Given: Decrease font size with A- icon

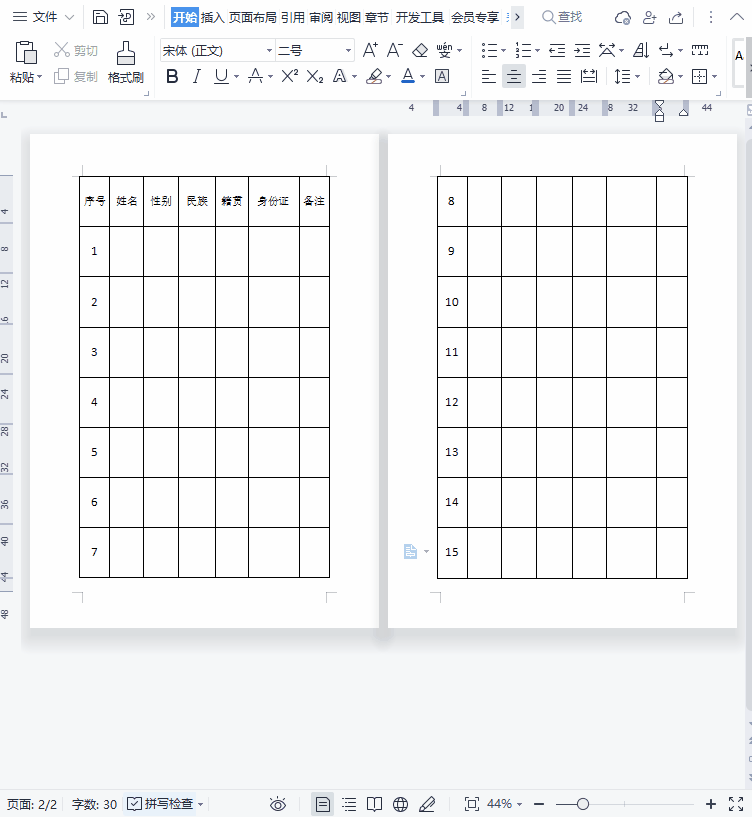Looking at the screenshot, I should click(395, 51).
